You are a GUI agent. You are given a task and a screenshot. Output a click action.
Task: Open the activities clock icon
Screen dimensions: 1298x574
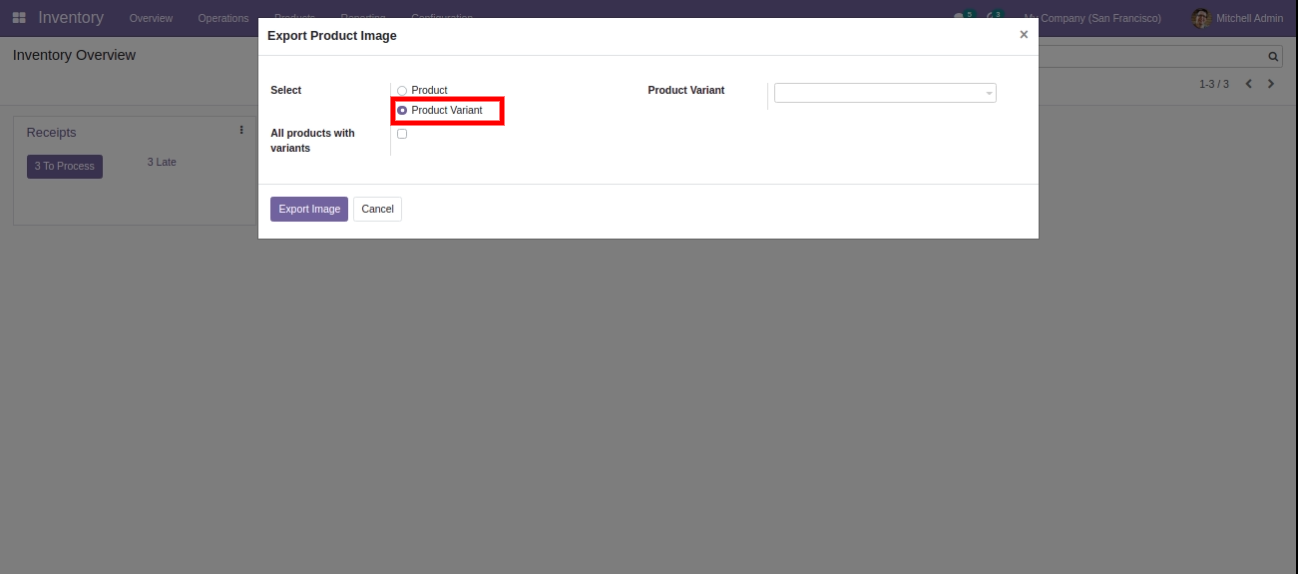[992, 17]
